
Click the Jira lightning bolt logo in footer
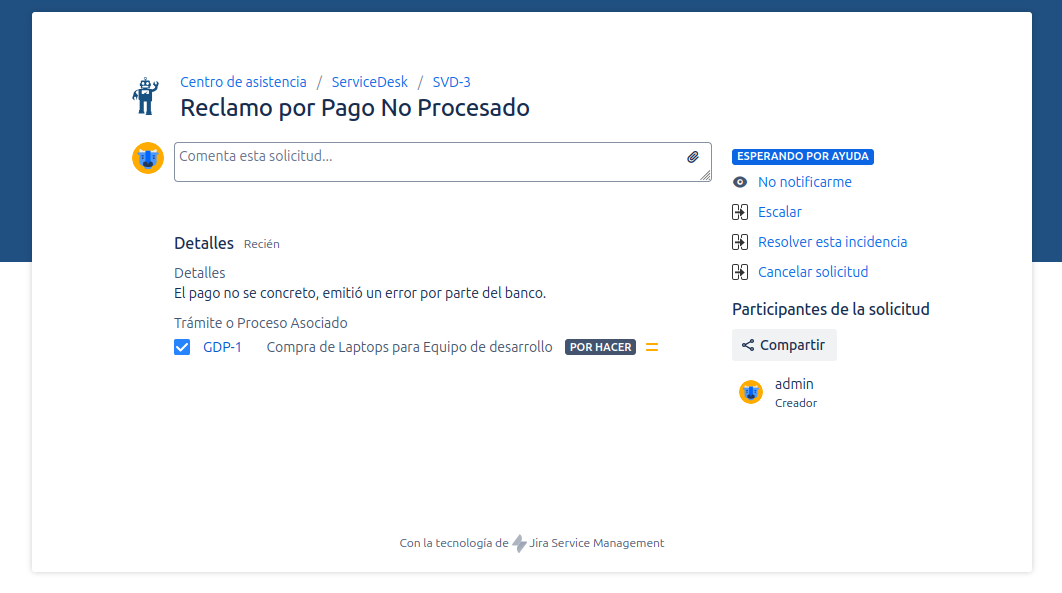(518, 543)
